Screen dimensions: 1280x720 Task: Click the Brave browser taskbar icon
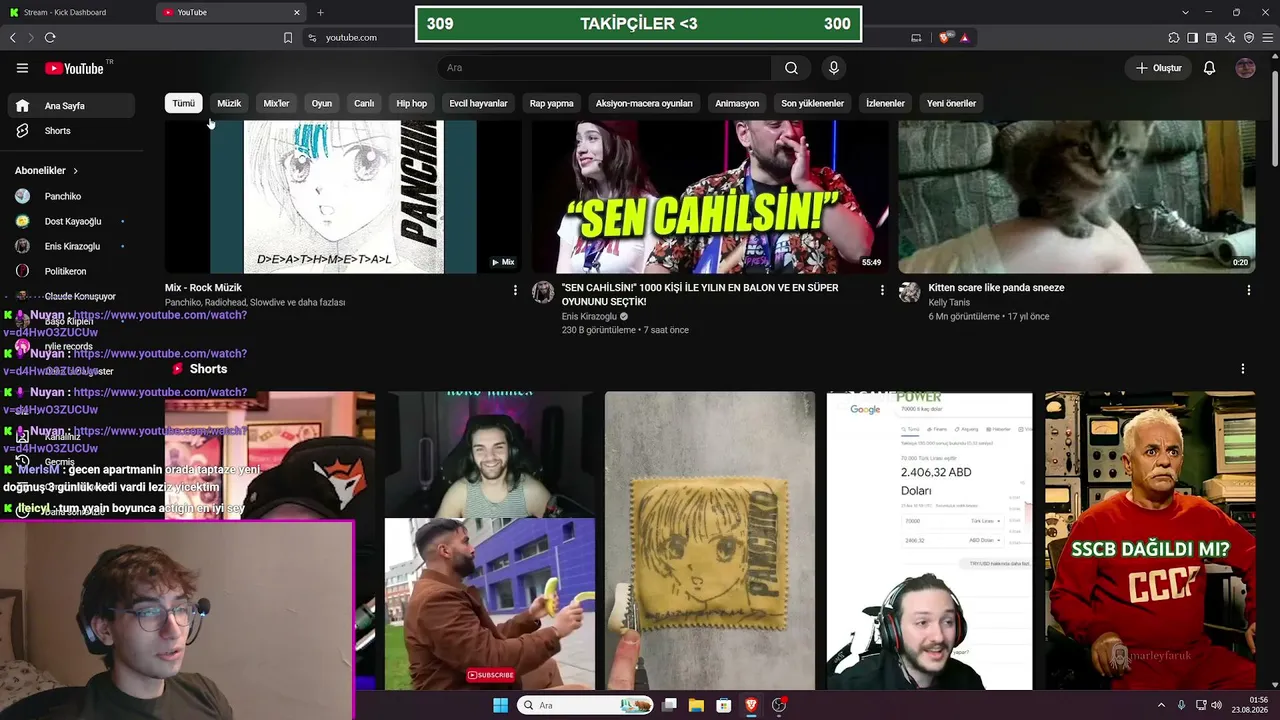[x=751, y=705]
